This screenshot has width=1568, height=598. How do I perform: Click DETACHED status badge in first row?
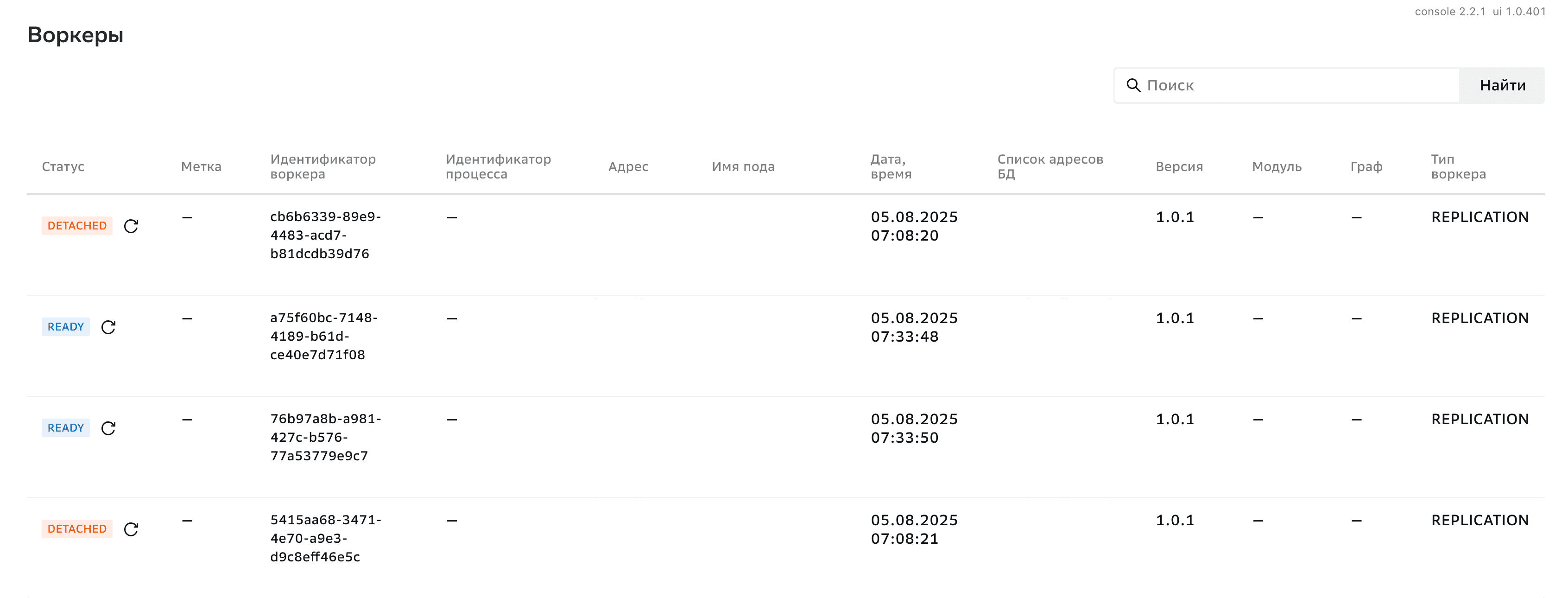tap(77, 226)
